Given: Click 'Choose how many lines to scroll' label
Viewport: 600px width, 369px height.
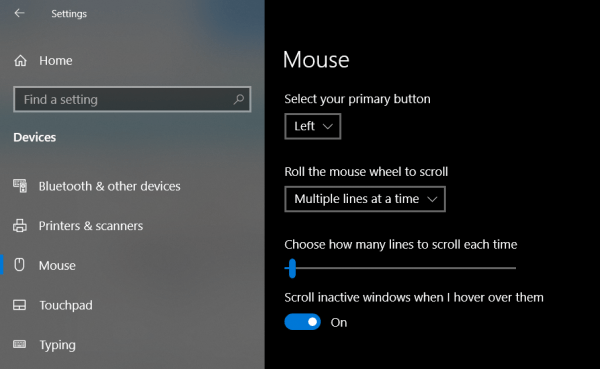Looking at the screenshot, I should tap(401, 245).
